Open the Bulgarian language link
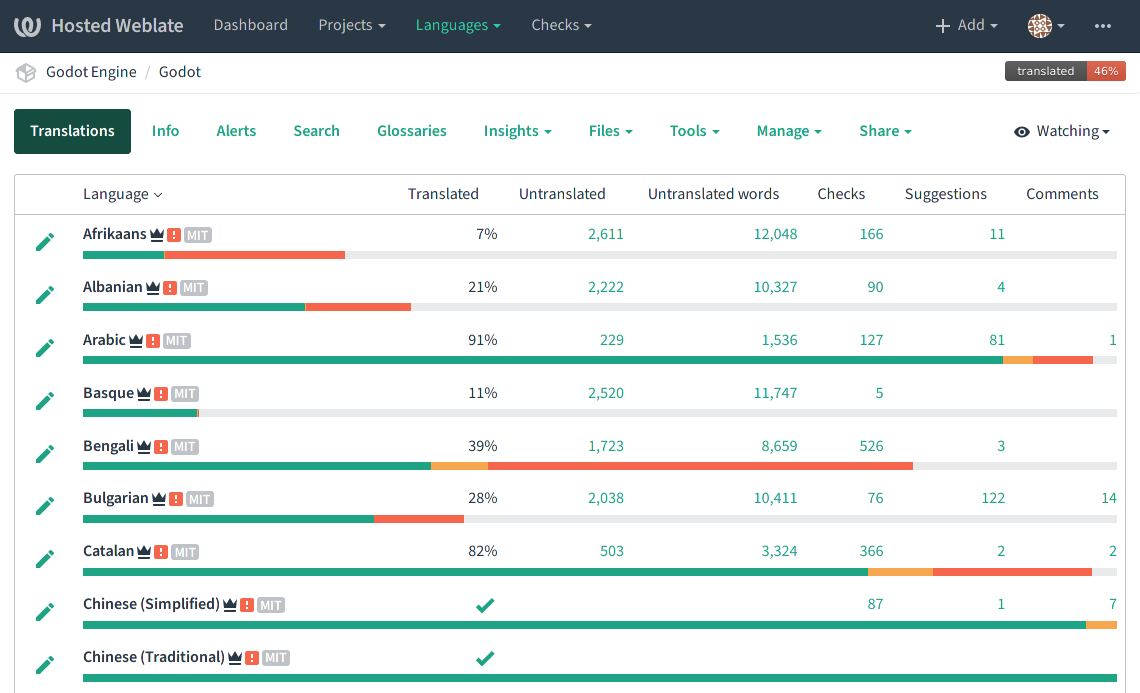This screenshot has width=1140, height=693. click(115, 498)
